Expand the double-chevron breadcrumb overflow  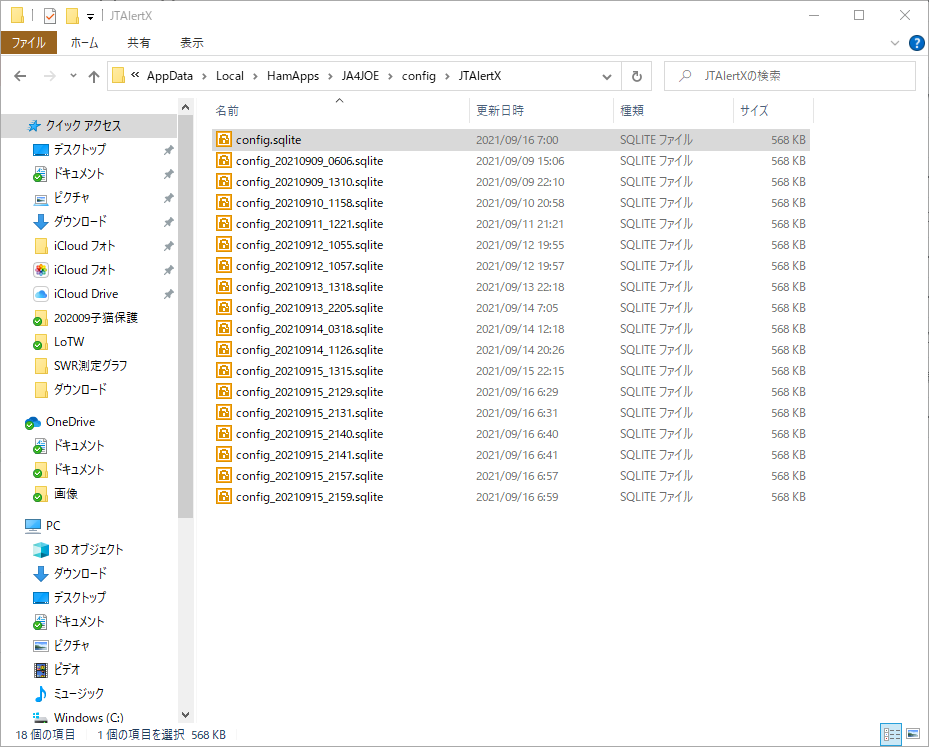coord(135,75)
